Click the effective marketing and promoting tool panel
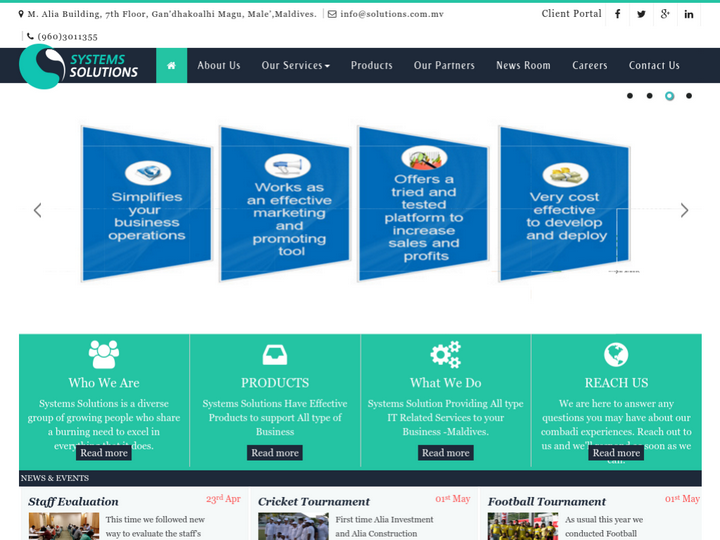Image resolution: width=720 pixels, height=540 pixels. [285, 204]
